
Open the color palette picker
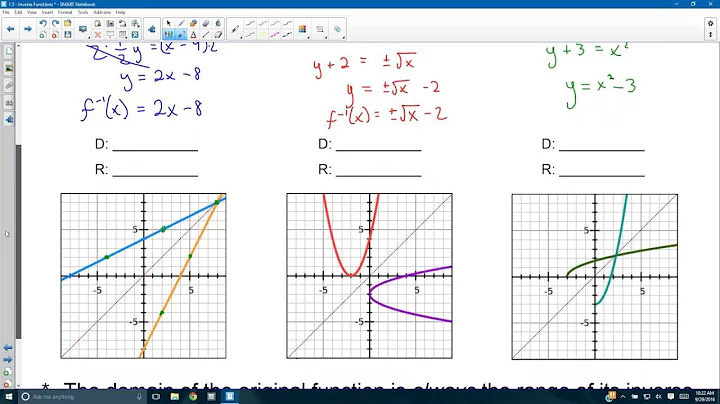point(302,29)
